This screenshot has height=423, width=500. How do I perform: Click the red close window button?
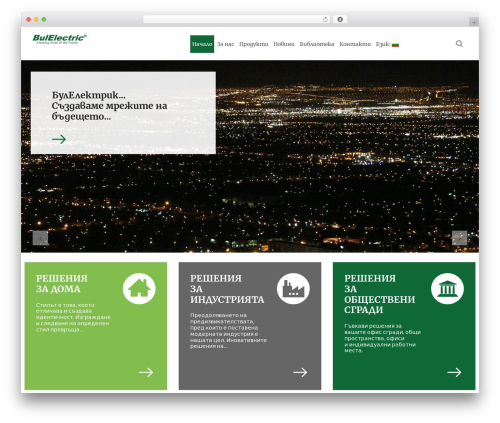click(x=29, y=19)
